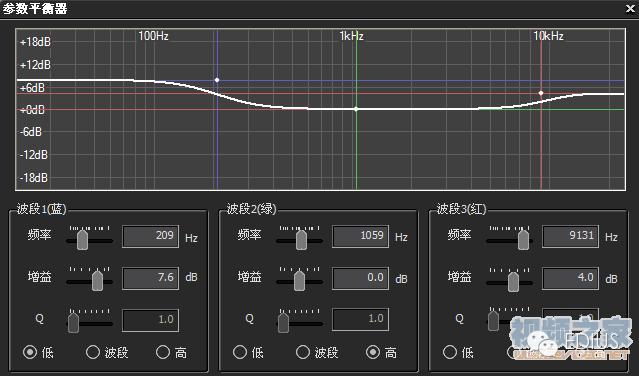Viewport: 639px width, 376px height.
Task: Select the 低 radio in band 2 (green)
Action: coord(240,352)
